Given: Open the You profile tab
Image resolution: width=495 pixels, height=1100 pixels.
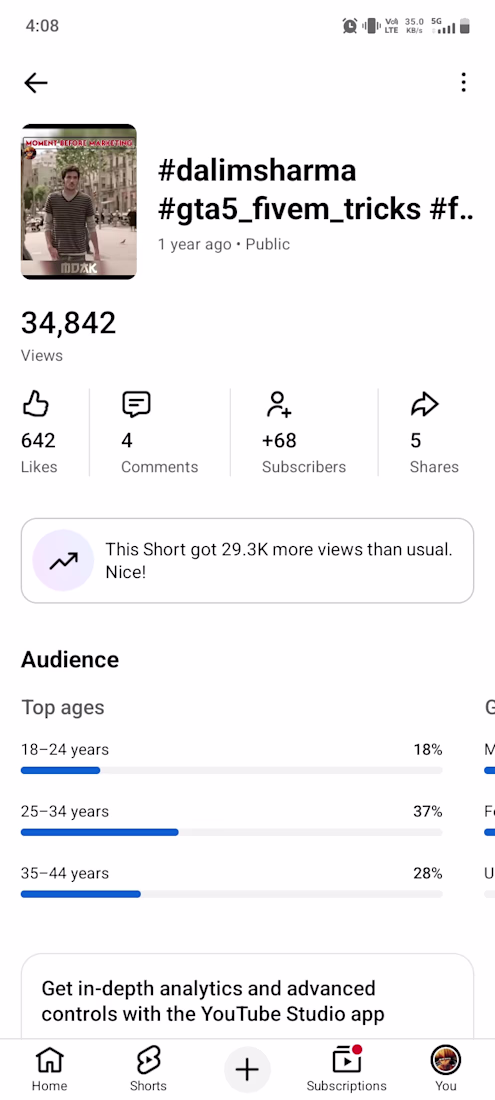Looking at the screenshot, I should (445, 1069).
